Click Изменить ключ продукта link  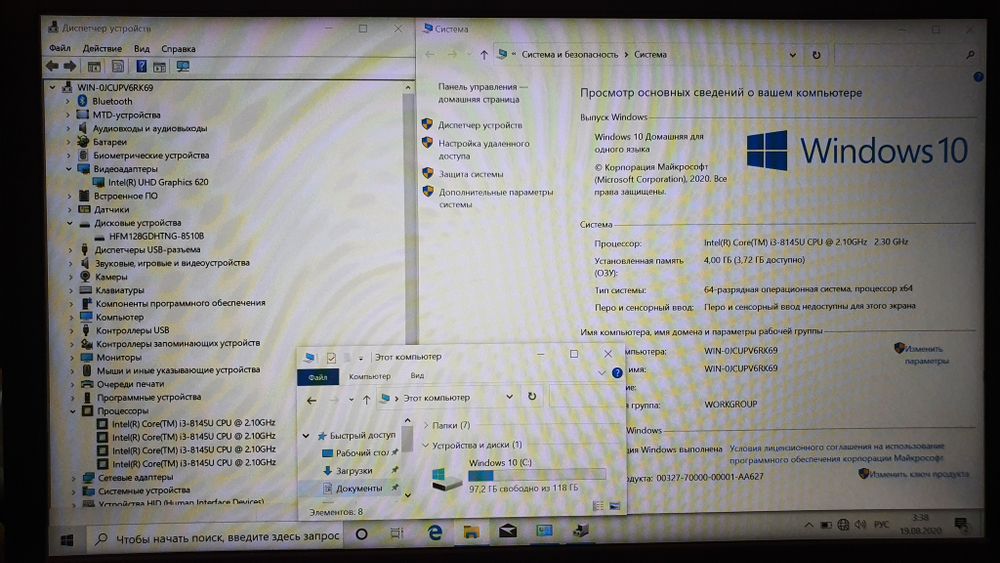[x=918, y=474]
